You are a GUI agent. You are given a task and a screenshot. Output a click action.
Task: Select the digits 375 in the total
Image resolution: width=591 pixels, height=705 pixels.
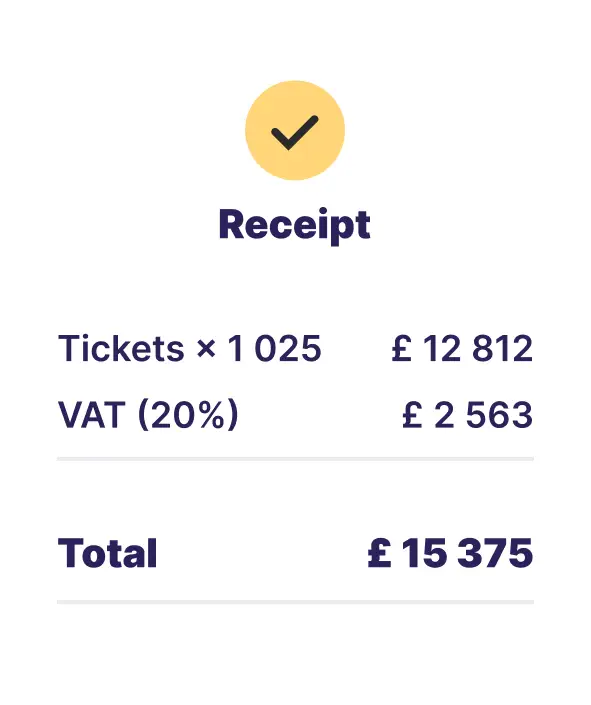point(495,553)
